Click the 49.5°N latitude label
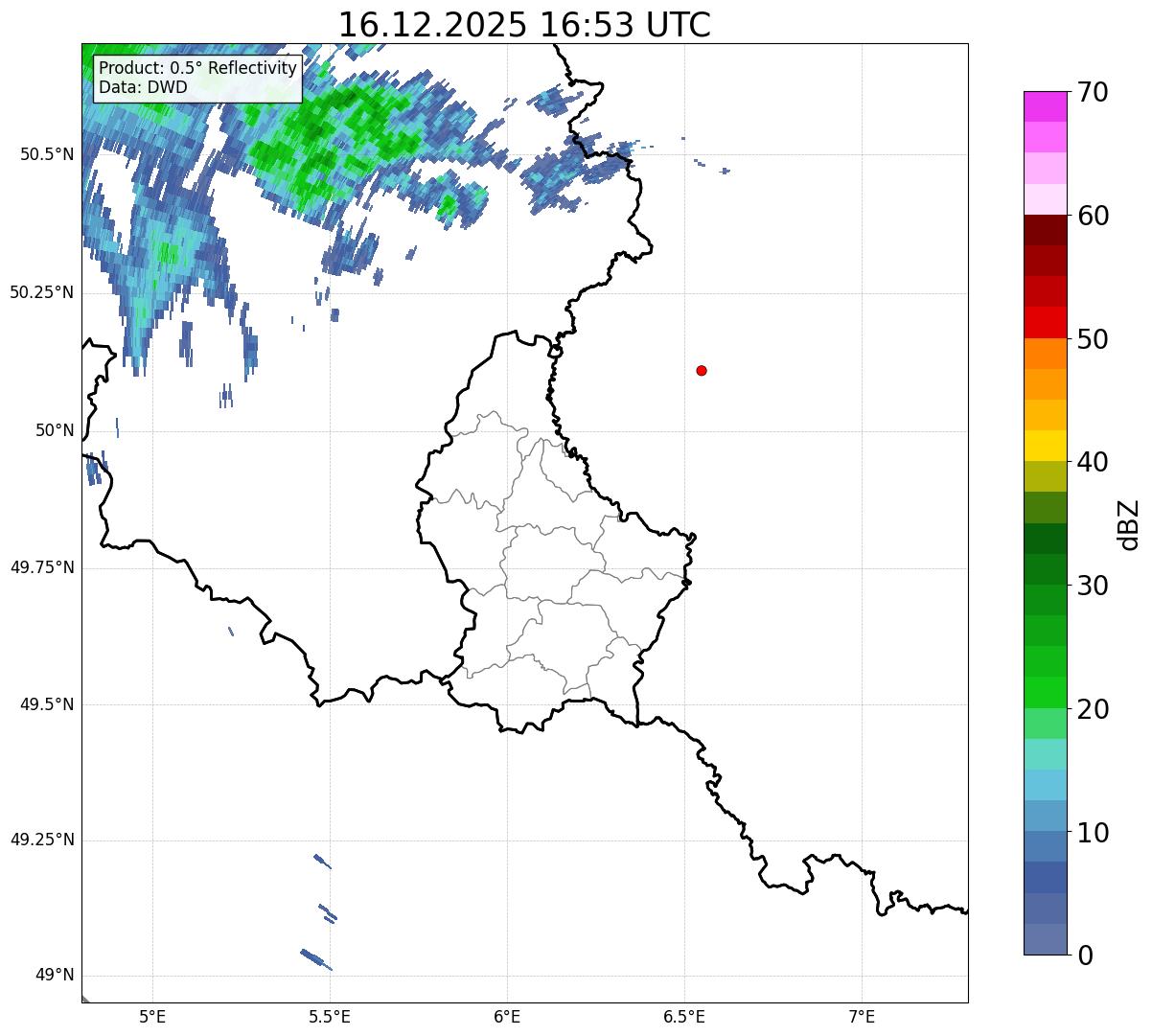1152x1036 pixels. point(47,704)
